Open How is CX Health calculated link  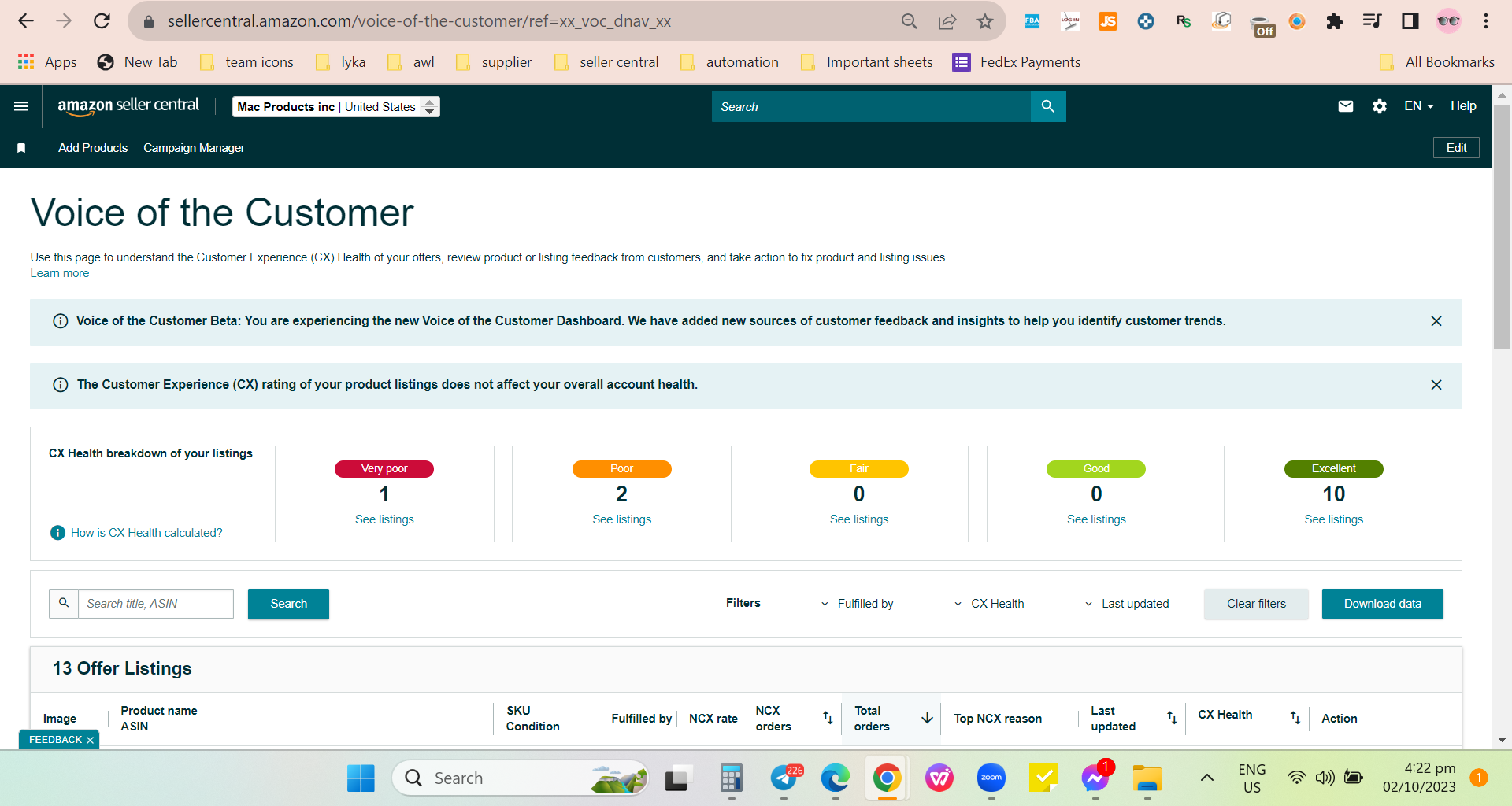(146, 533)
